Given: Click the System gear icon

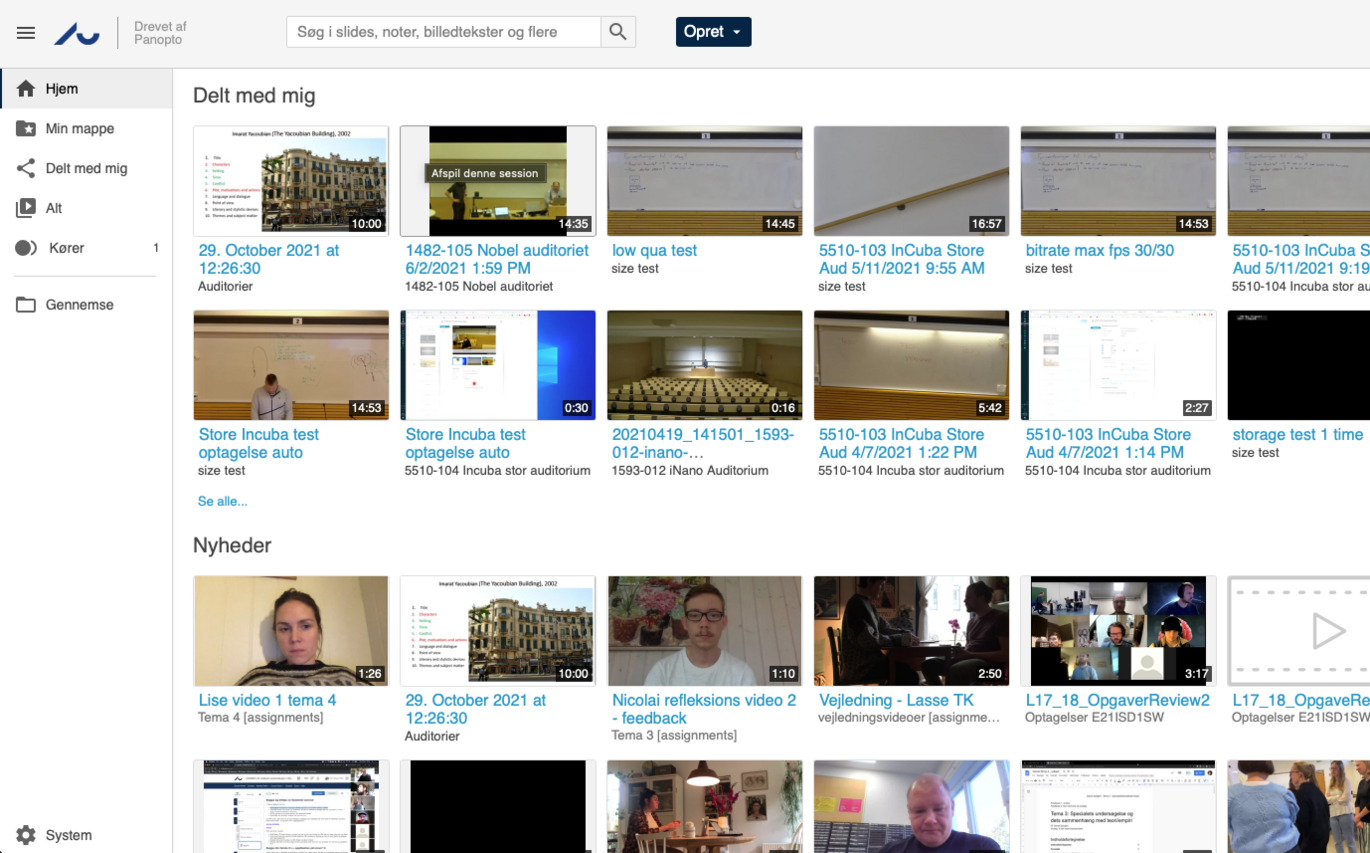Looking at the screenshot, I should tap(26, 835).
